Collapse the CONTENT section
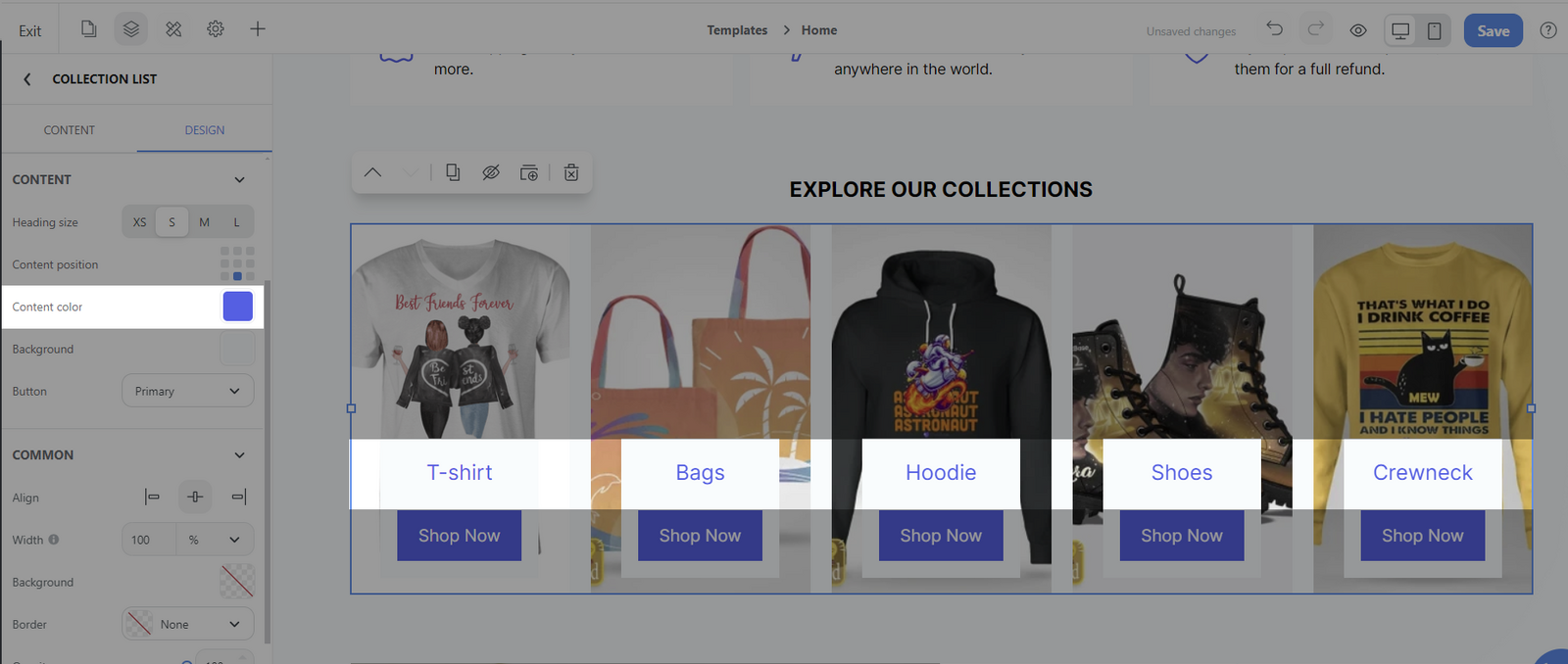 click(239, 180)
